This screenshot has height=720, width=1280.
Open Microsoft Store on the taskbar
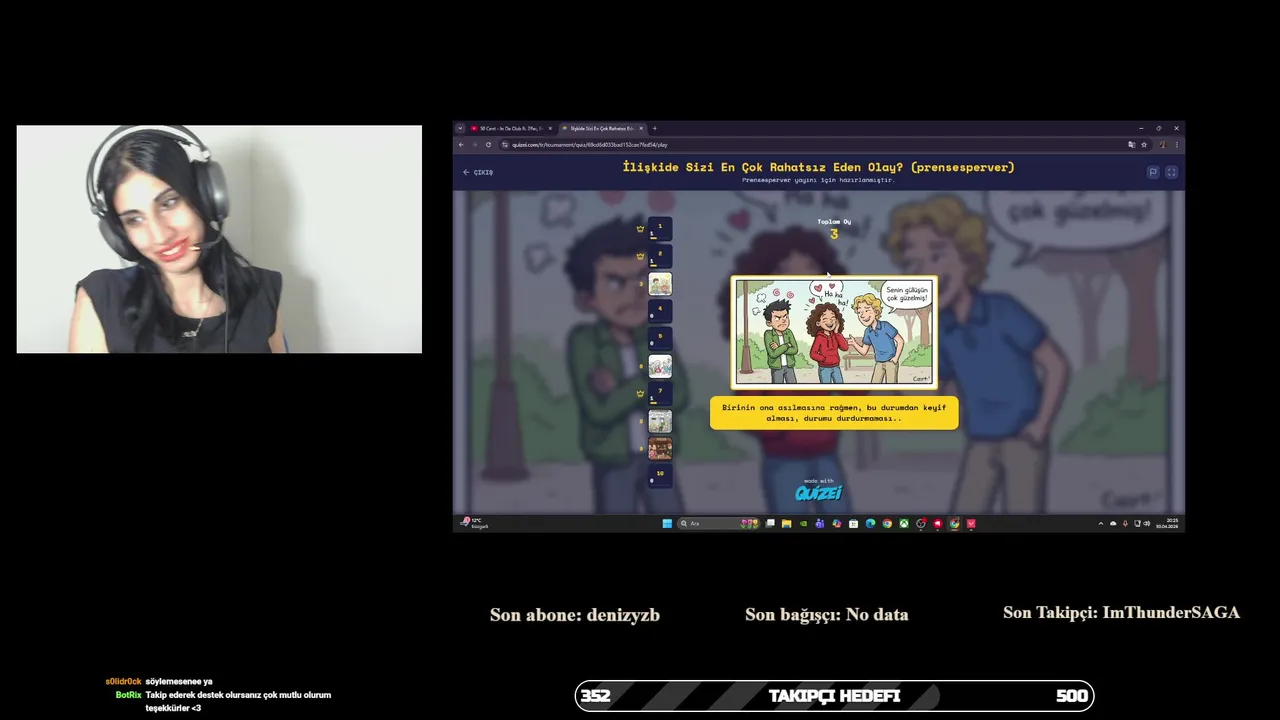point(854,523)
